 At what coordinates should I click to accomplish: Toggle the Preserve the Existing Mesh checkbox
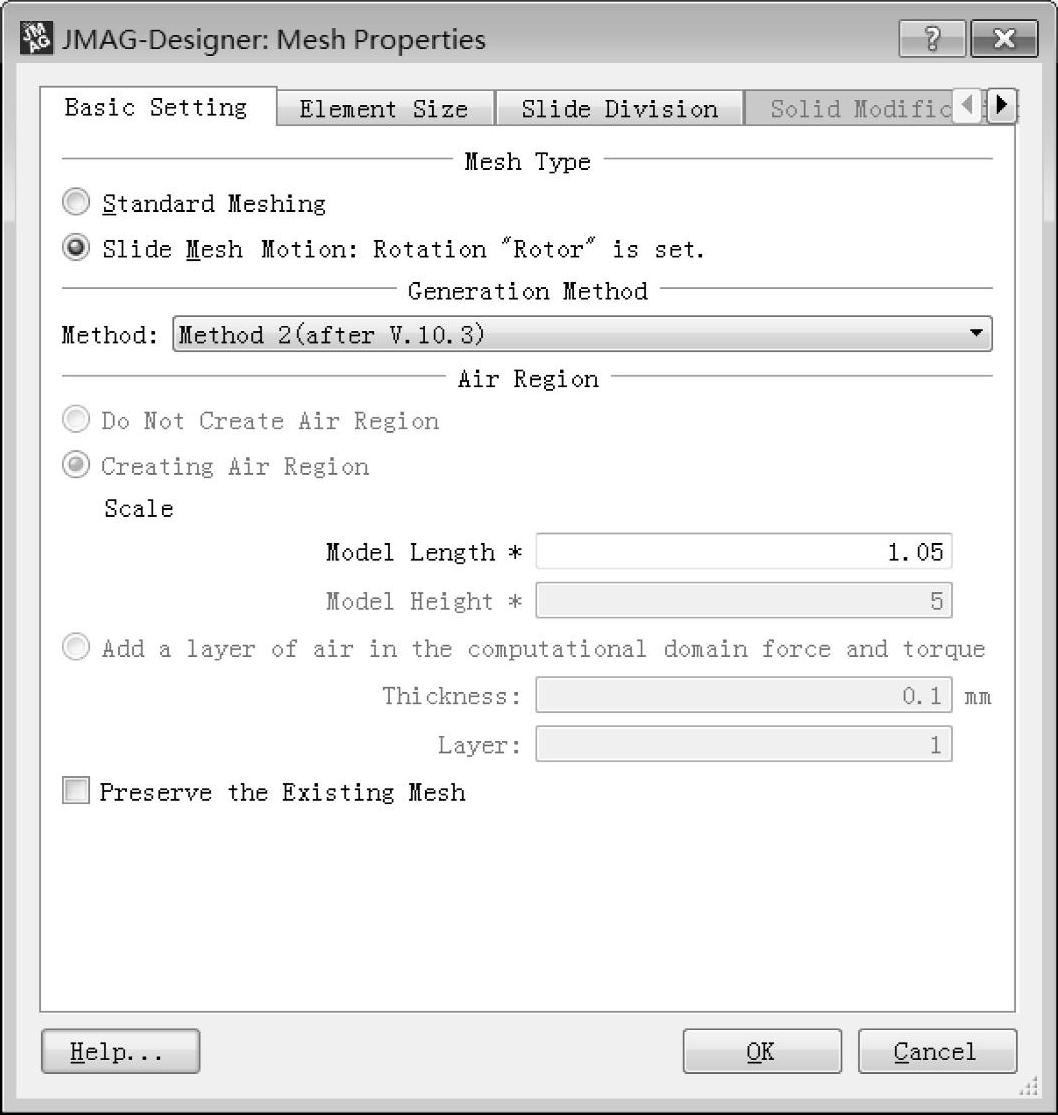76,791
